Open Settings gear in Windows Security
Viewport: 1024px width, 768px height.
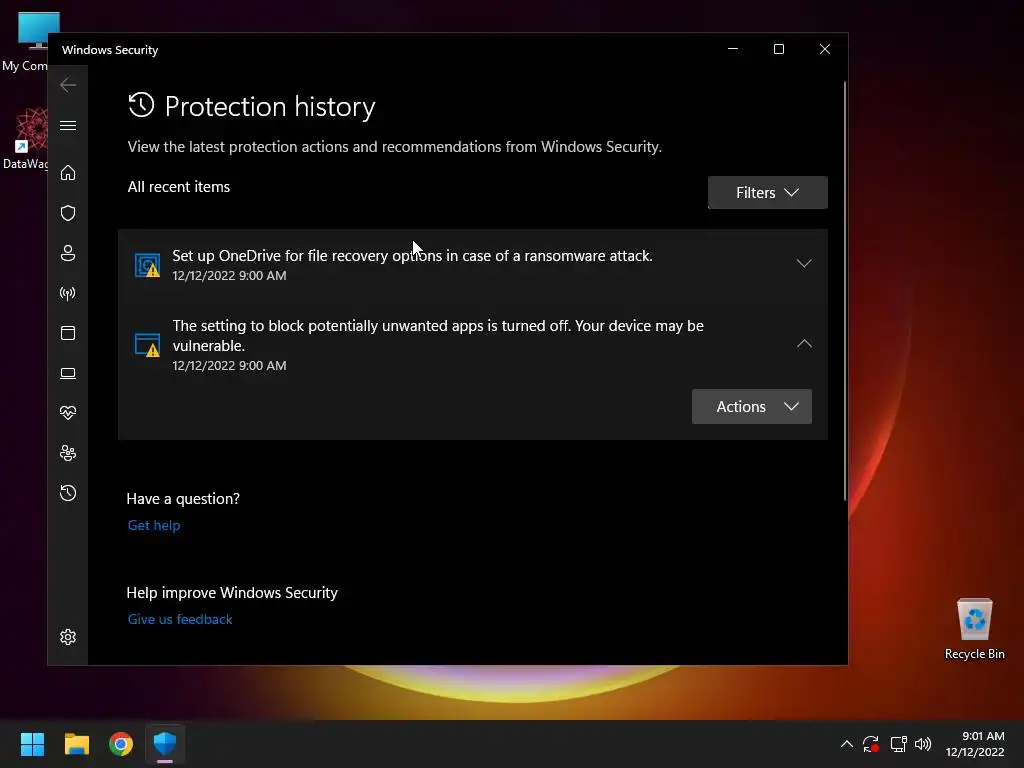pos(68,637)
